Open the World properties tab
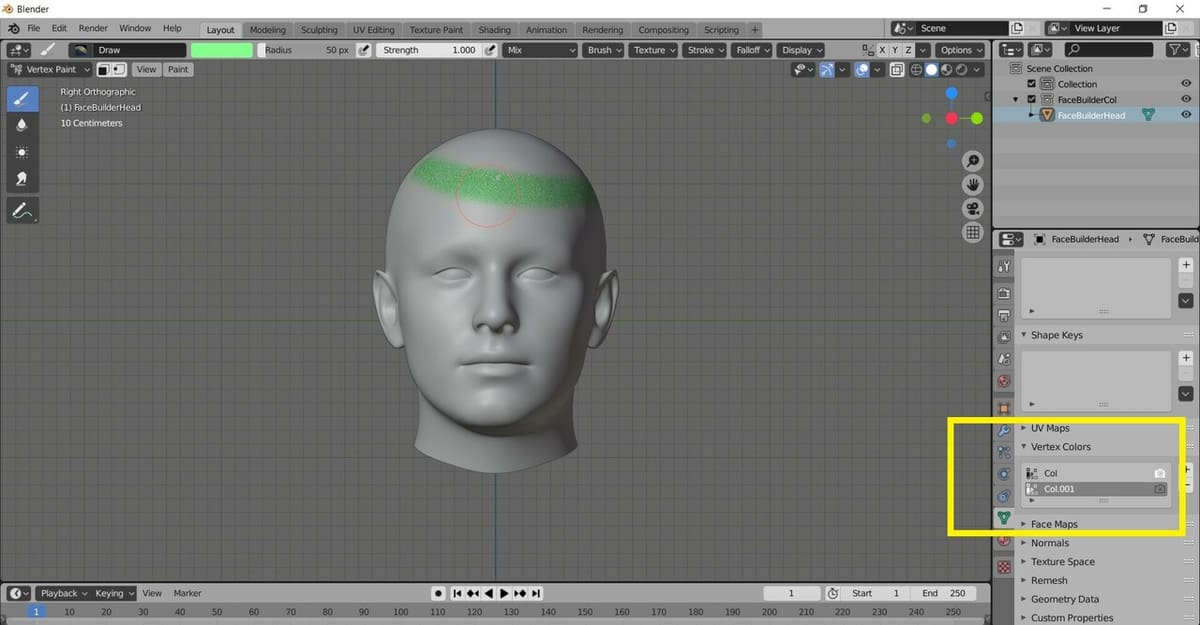Viewport: 1200px width, 625px height. click(x=1004, y=381)
